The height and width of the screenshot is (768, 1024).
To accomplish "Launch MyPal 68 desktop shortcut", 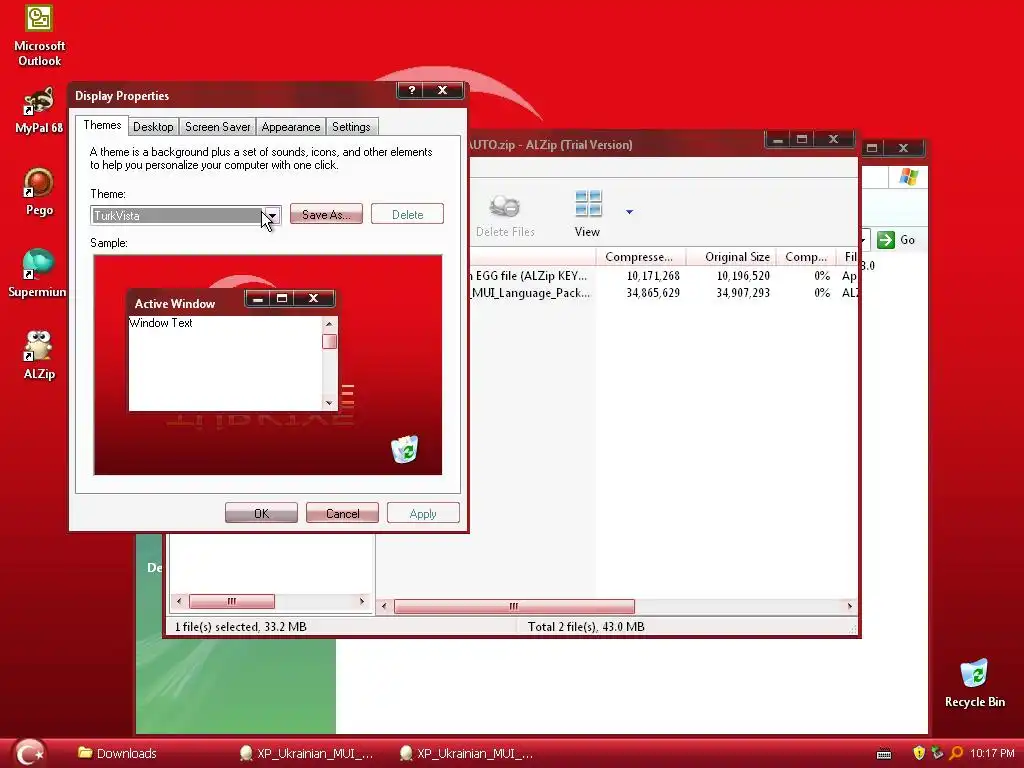I will pyautogui.click(x=39, y=110).
